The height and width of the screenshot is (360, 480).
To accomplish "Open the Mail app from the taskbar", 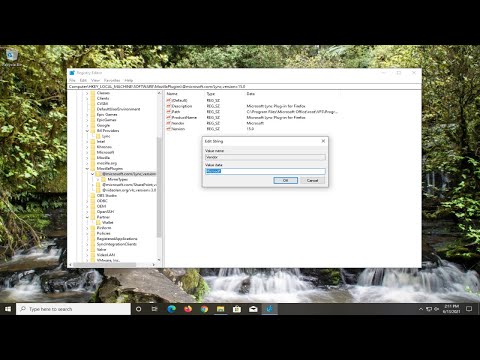I will (x=253, y=309).
